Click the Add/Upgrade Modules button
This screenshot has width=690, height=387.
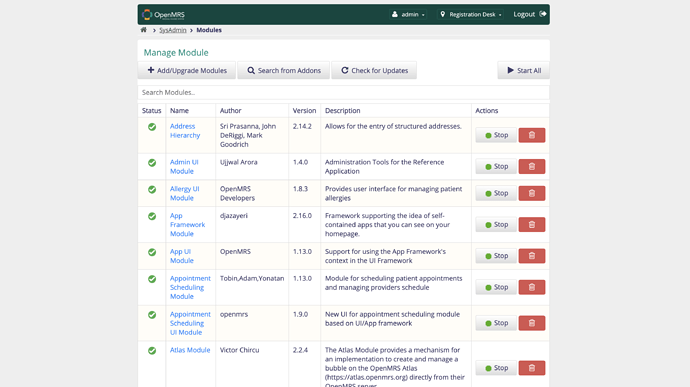[187, 70]
